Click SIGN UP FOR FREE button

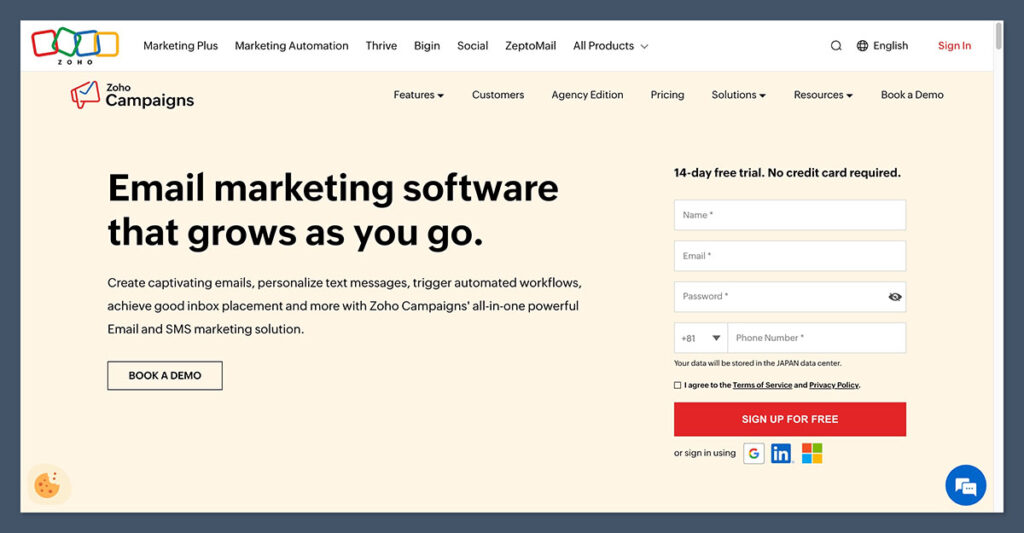790,419
